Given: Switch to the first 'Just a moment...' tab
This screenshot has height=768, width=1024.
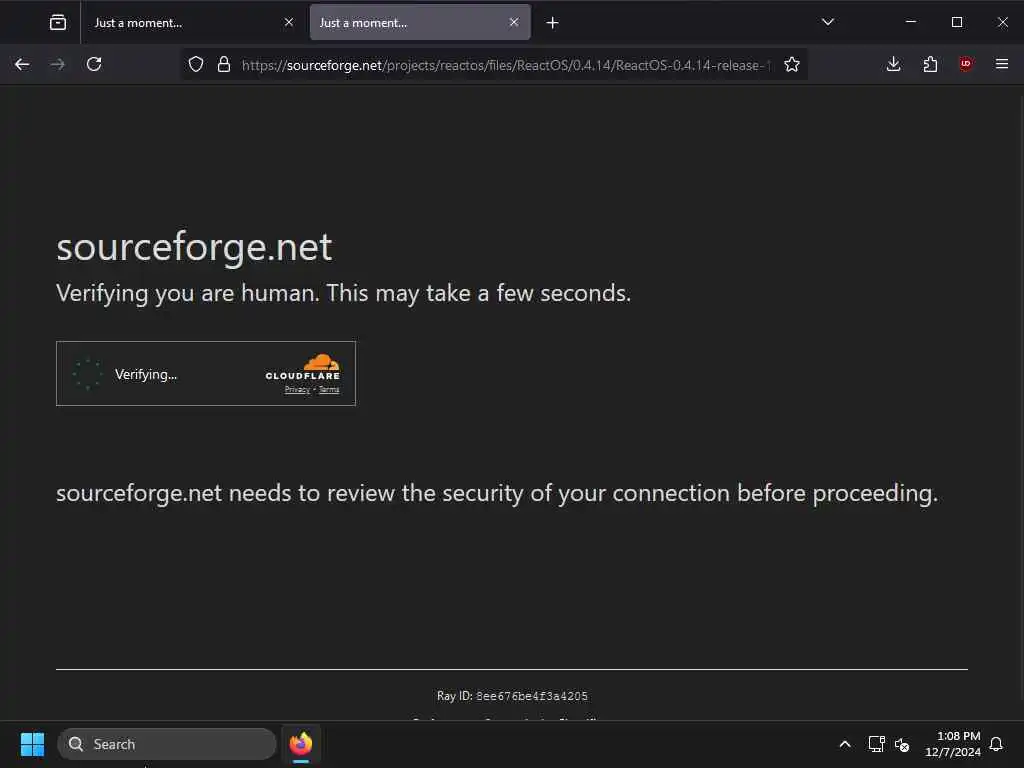Looking at the screenshot, I should [x=180, y=22].
